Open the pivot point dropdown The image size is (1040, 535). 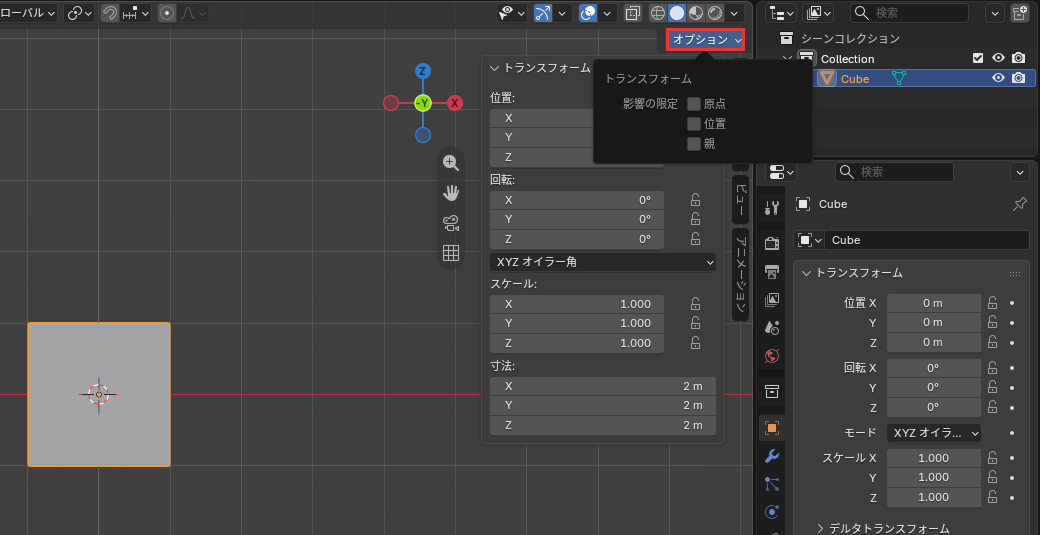79,13
